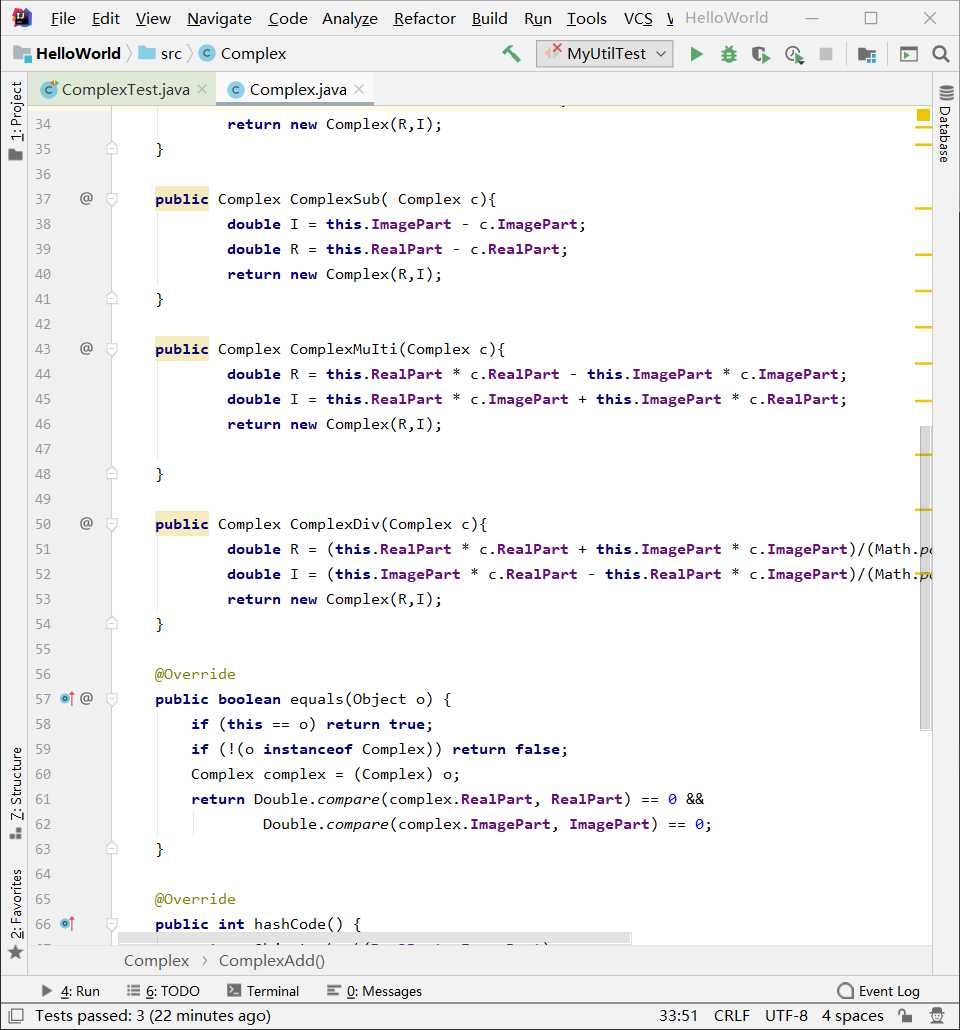
Task: Open the 1: Project tool window
Action: tap(16, 121)
